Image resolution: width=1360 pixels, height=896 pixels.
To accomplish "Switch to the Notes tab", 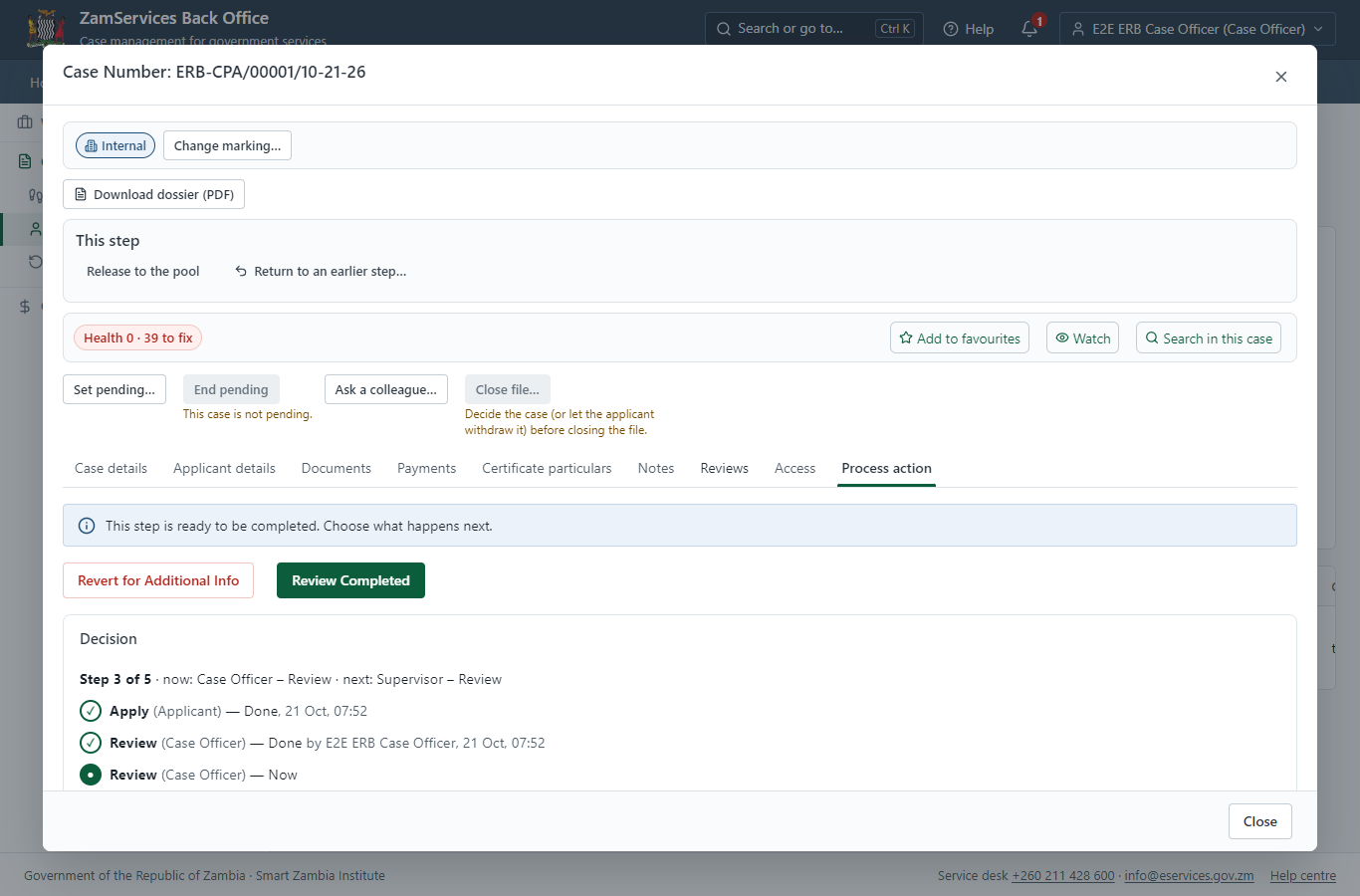I will (656, 468).
